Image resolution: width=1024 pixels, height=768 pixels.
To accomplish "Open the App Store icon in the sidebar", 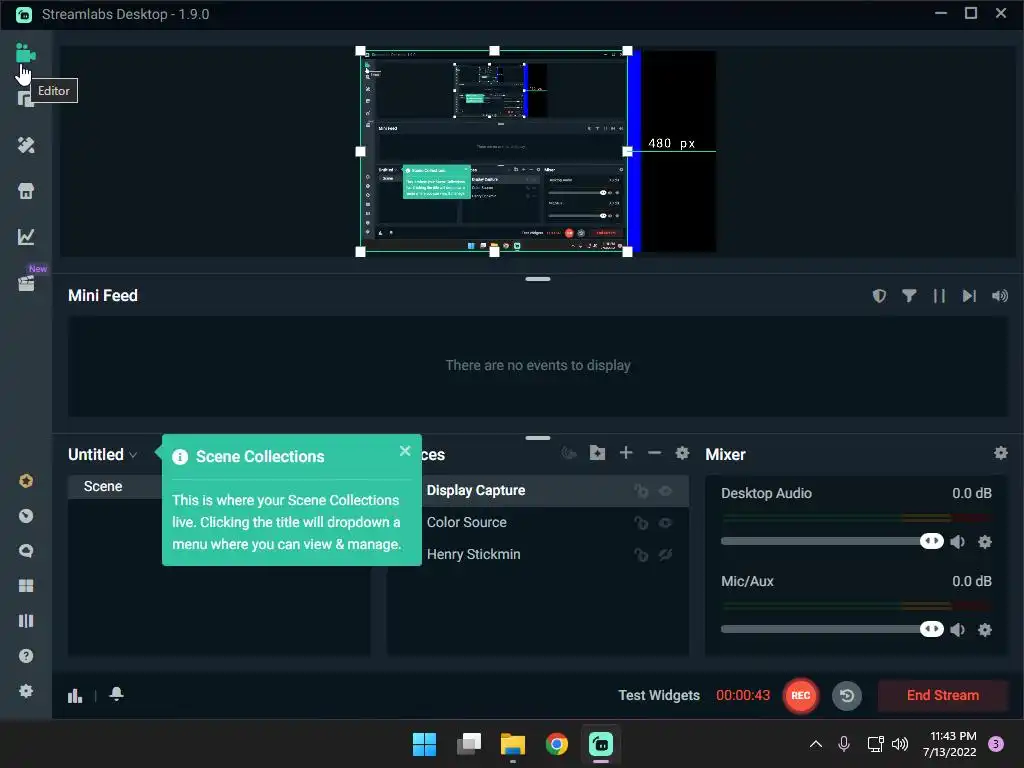I will (x=25, y=191).
